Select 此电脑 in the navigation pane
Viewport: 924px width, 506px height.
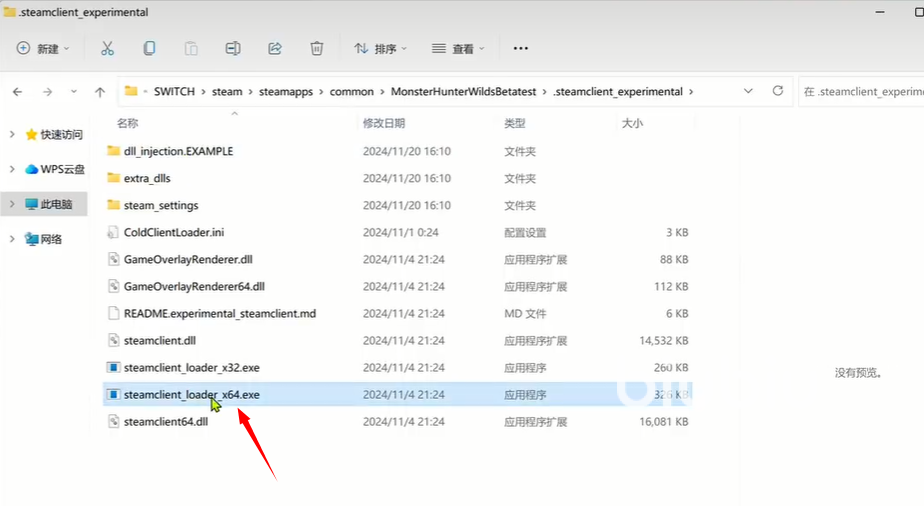tap(55, 204)
